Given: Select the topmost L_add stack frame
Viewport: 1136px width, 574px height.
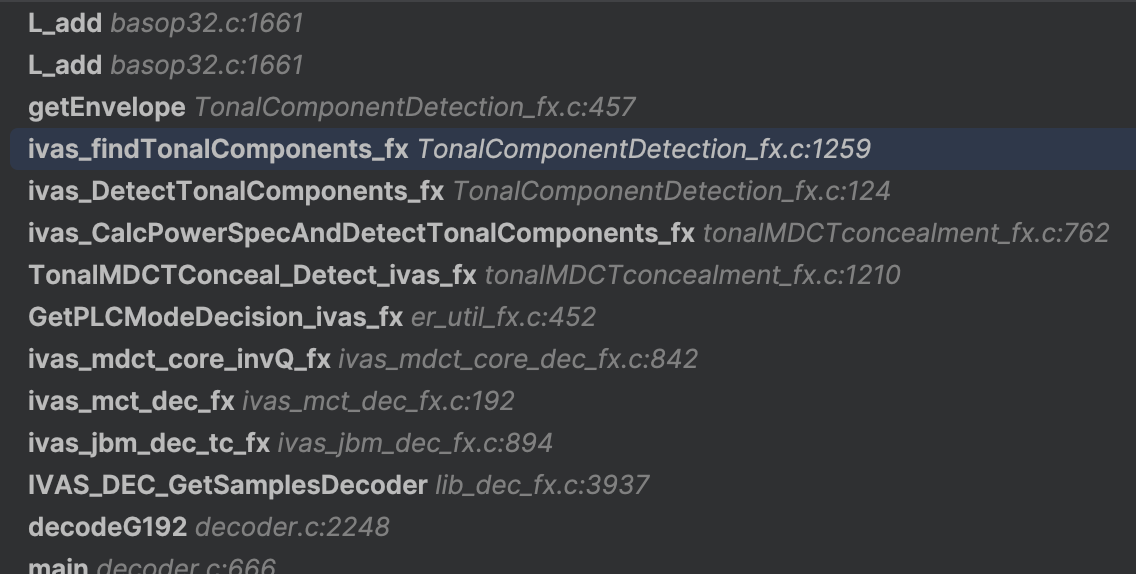Looking at the screenshot, I should tap(65, 23).
